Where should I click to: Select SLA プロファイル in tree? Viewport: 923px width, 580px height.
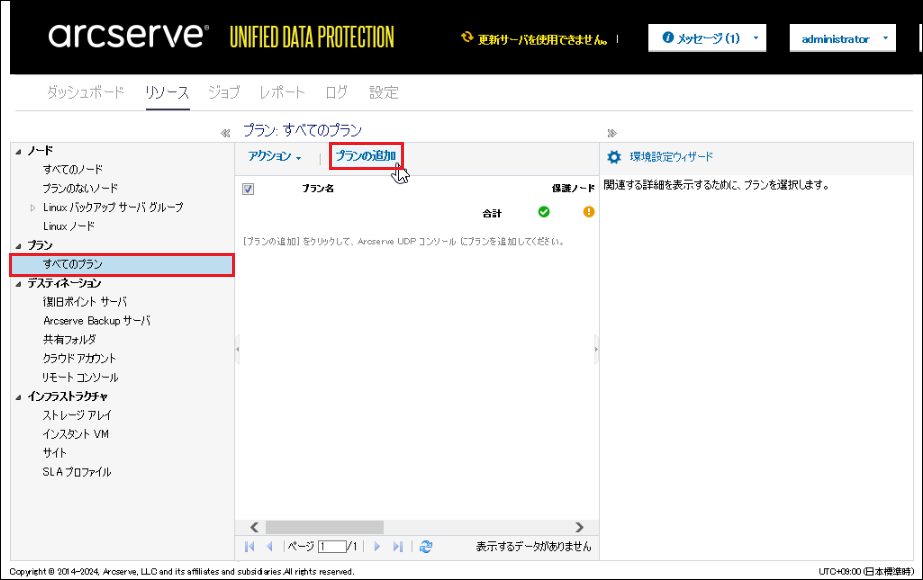pyautogui.click(x=77, y=472)
